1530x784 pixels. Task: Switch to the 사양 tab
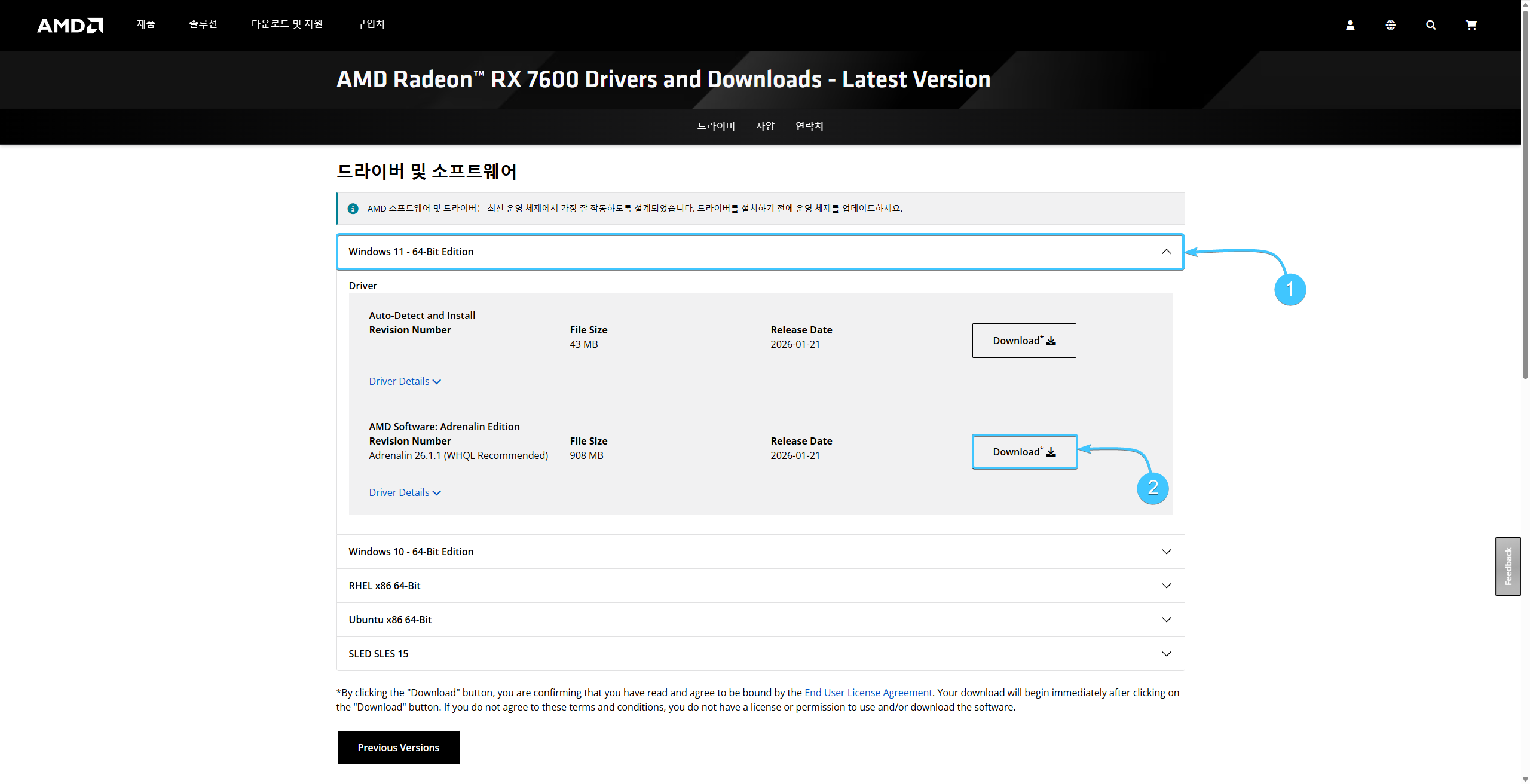765,126
